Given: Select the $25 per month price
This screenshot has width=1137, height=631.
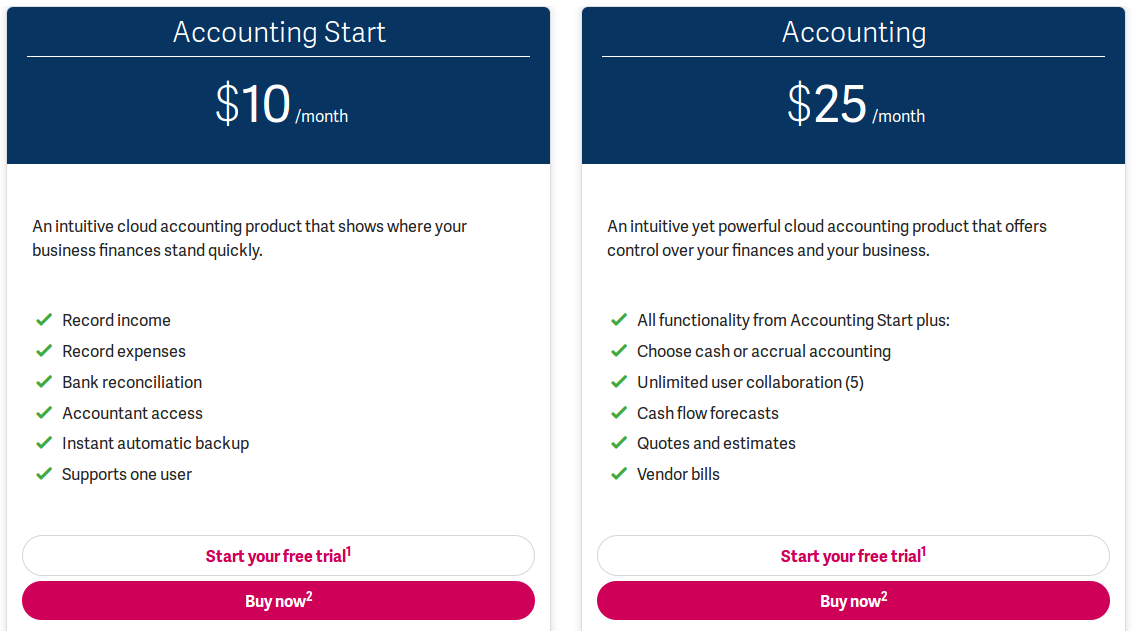Looking at the screenshot, I should (x=853, y=104).
